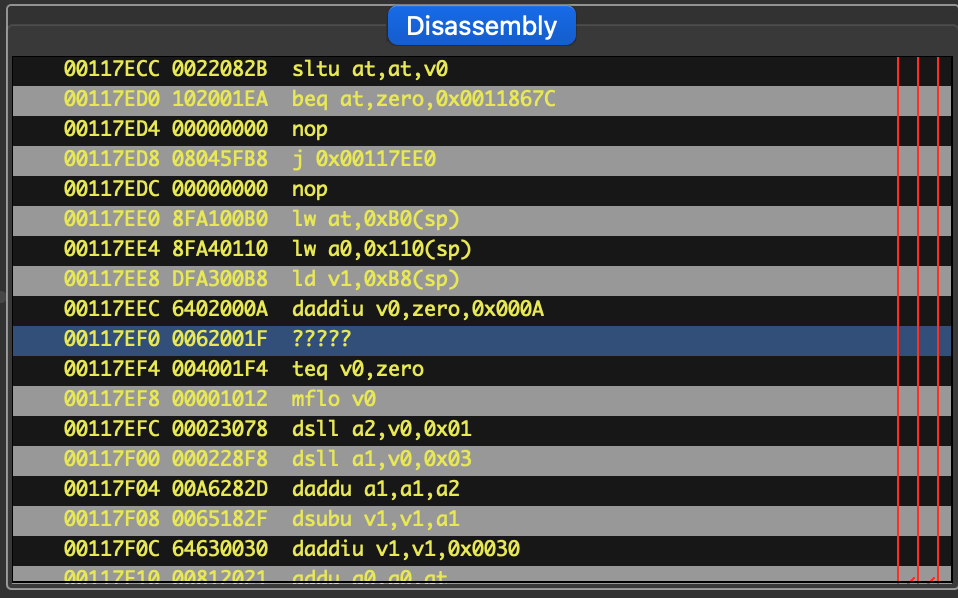Screen dimensions: 958x598
Task: Click the dsubu v1,v1,a1 instruction row
Action: tap(374, 519)
